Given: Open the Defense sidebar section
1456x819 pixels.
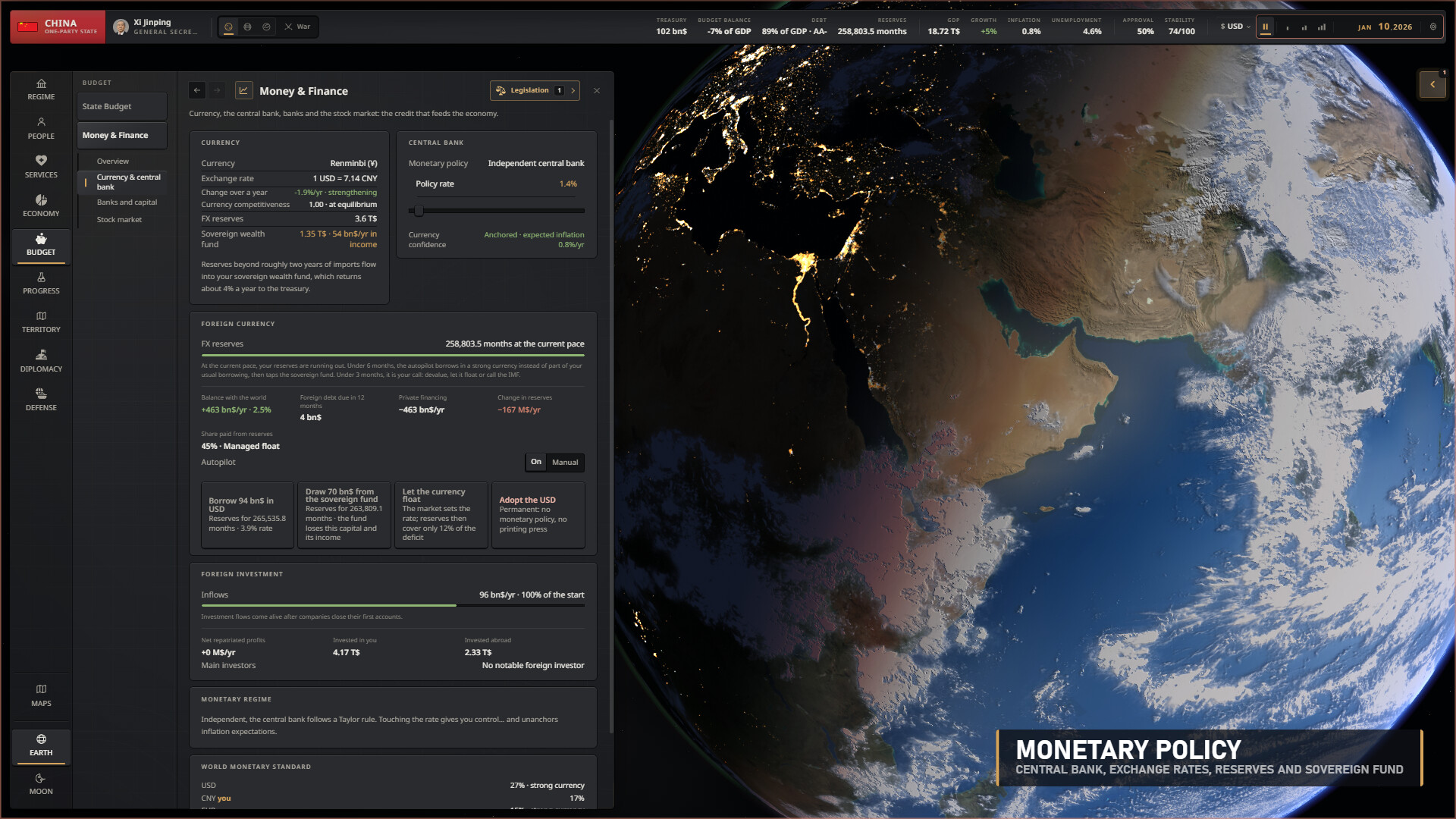Looking at the screenshot, I should click(41, 400).
